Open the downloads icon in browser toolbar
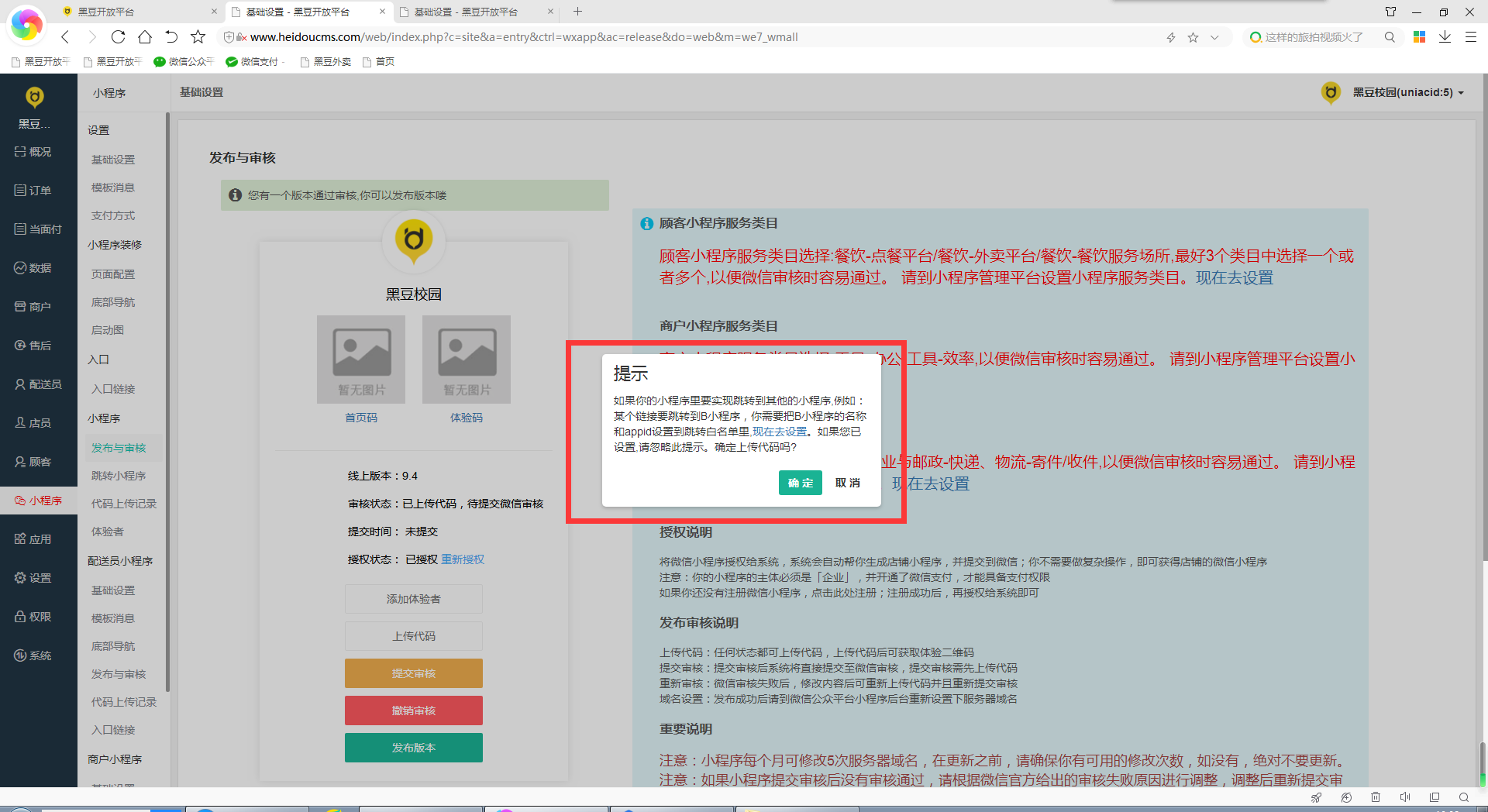 point(1445,36)
